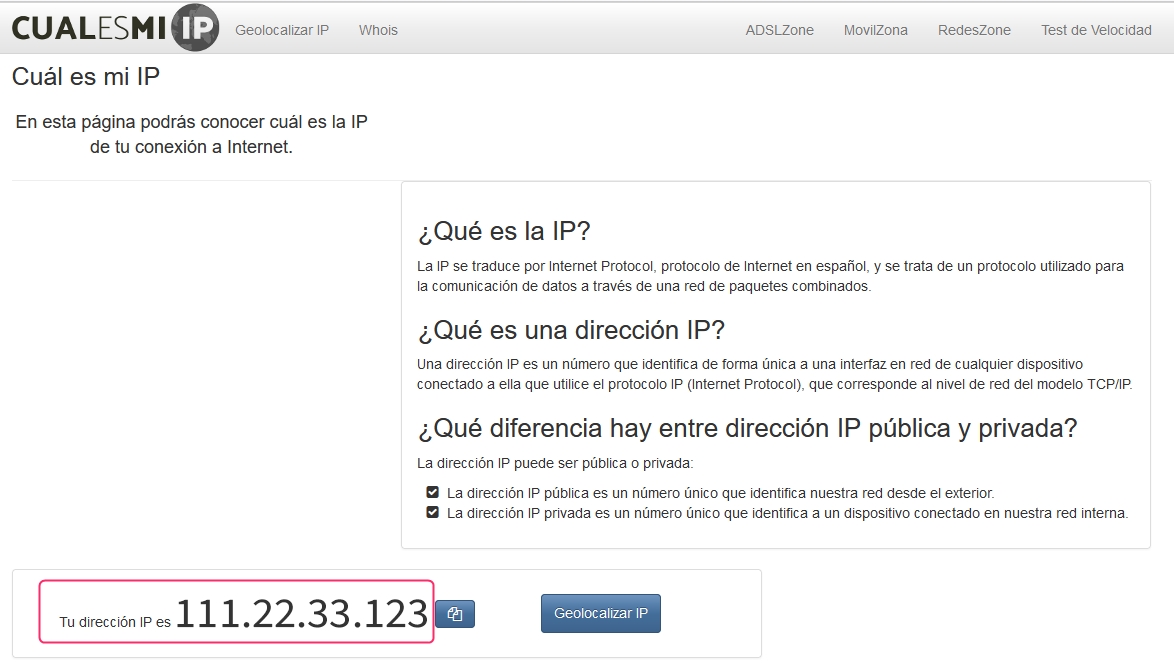The height and width of the screenshot is (670, 1174).
Task: Copy the IP address with clipboard icon
Action: click(455, 614)
